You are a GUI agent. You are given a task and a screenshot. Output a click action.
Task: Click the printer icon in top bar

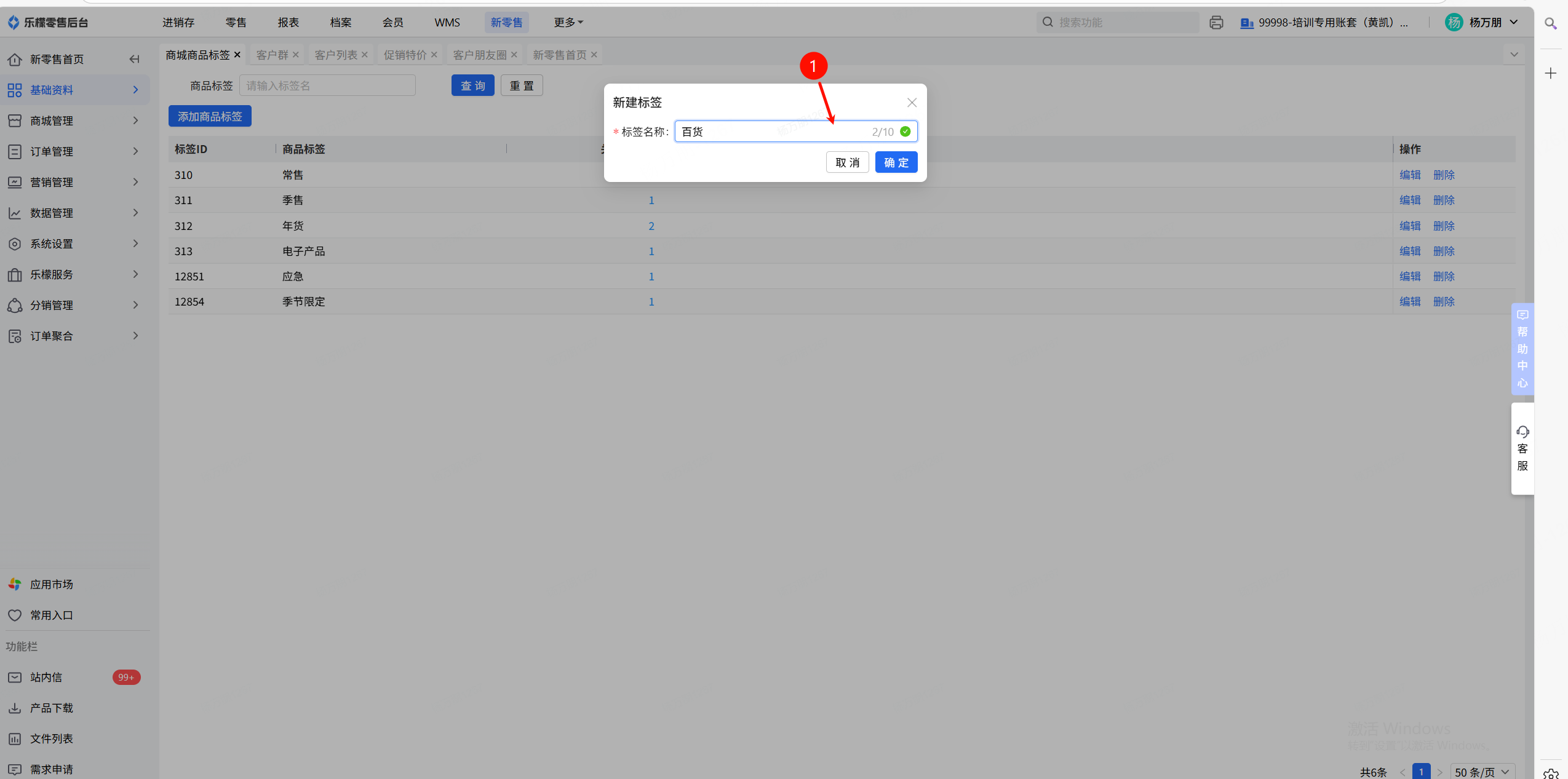[1216, 23]
